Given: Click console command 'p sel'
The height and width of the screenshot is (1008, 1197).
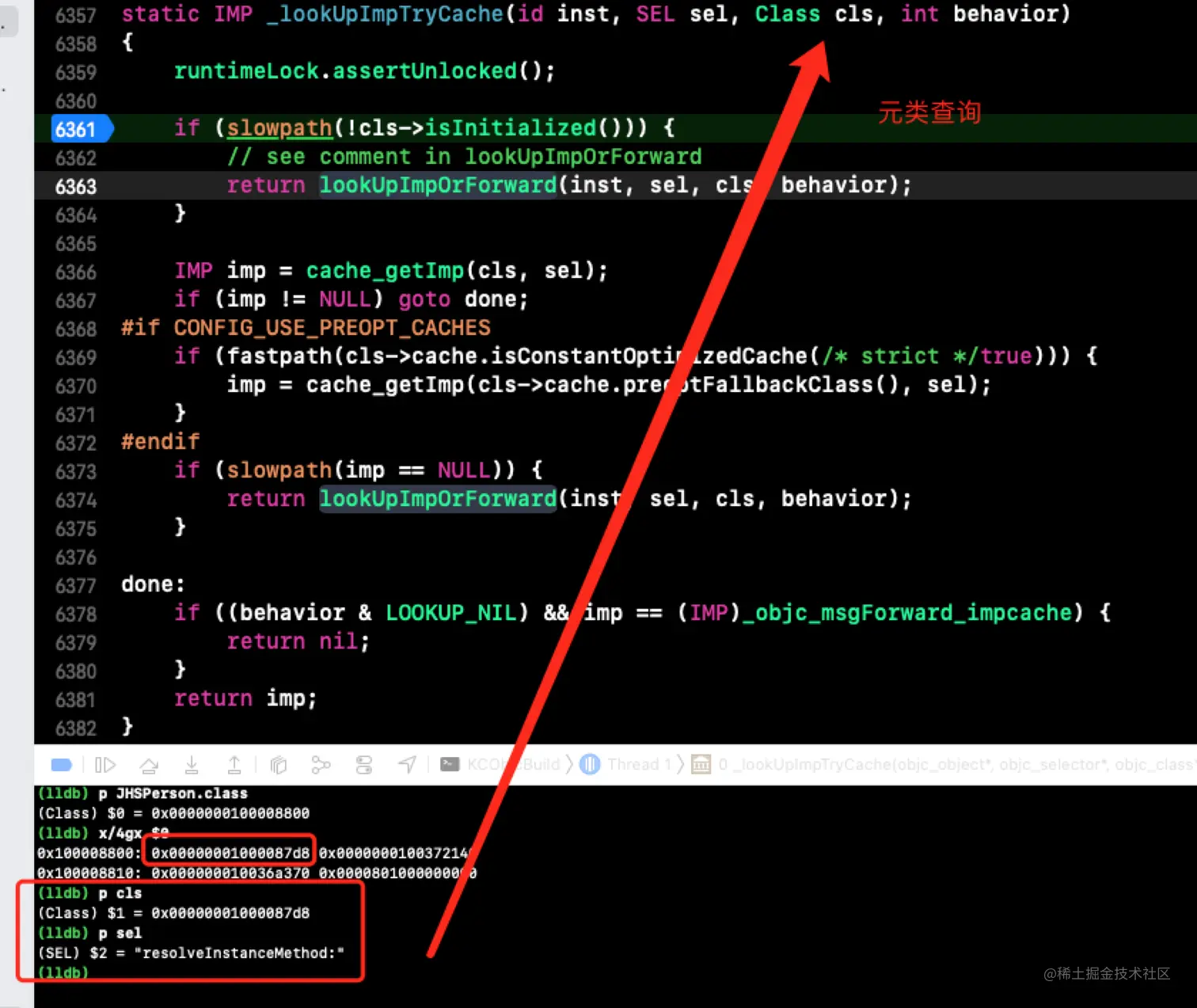Looking at the screenshot, I should click(120, 933).
